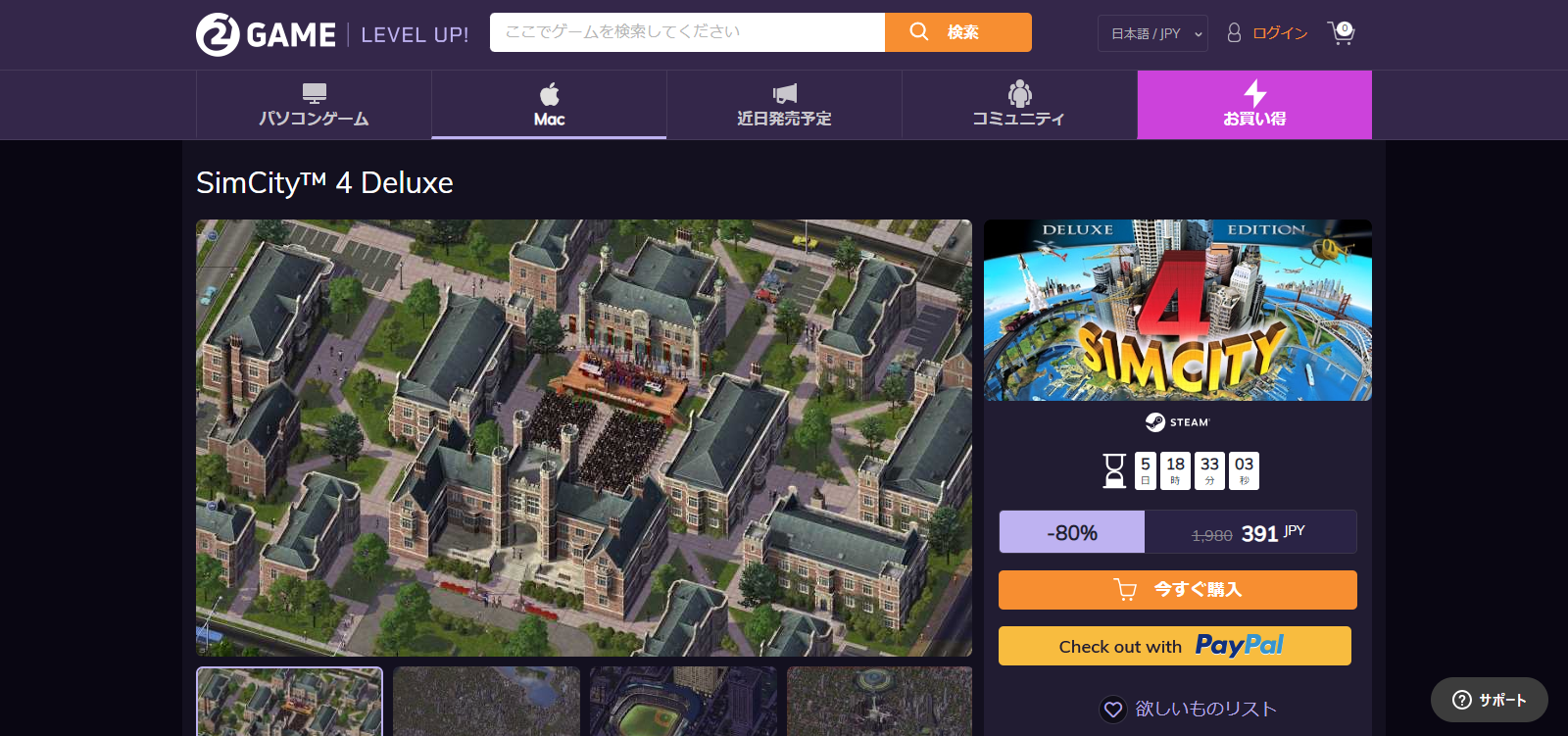Open the 日本語 / JPY language currency dropdown
The width and height of the screenshot is (1568, 736).
pyautogui.click(x=1152, y=33)
